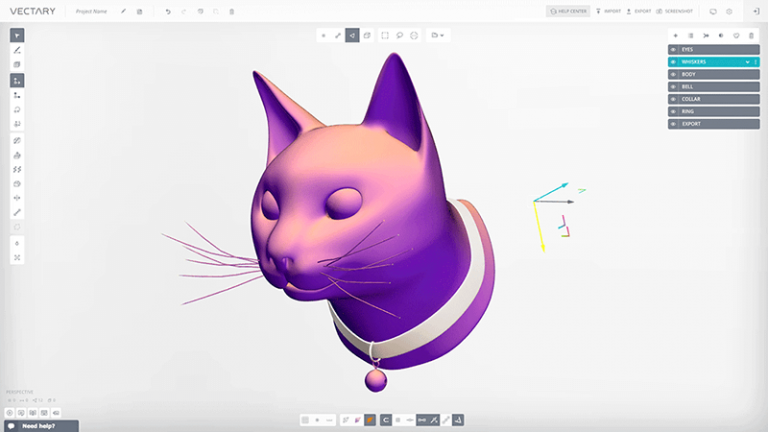The width and height of the screenshot is (768, 432).
Task: Click the Need help? chat button
Action: [32, 426]
